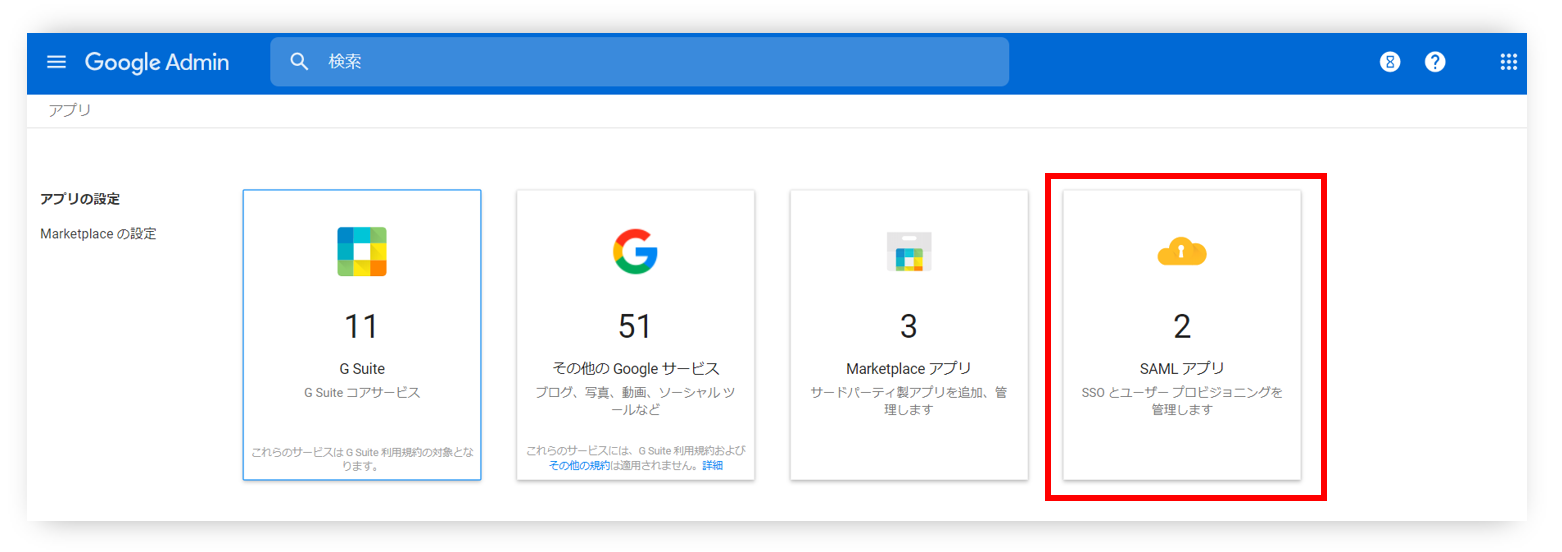Click the Google Admin logo
The image size is (1562, 552).
(157, 62)
